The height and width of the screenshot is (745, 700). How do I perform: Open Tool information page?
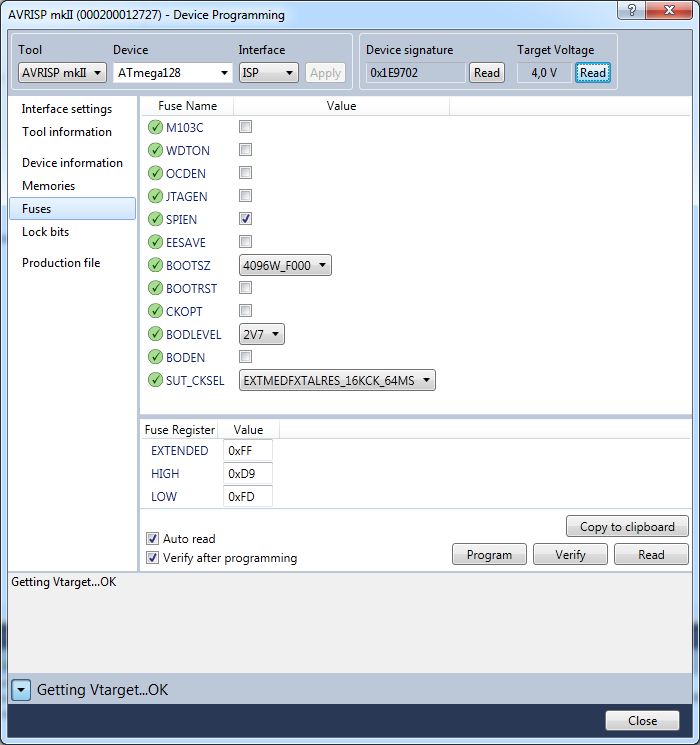(67, 132)
